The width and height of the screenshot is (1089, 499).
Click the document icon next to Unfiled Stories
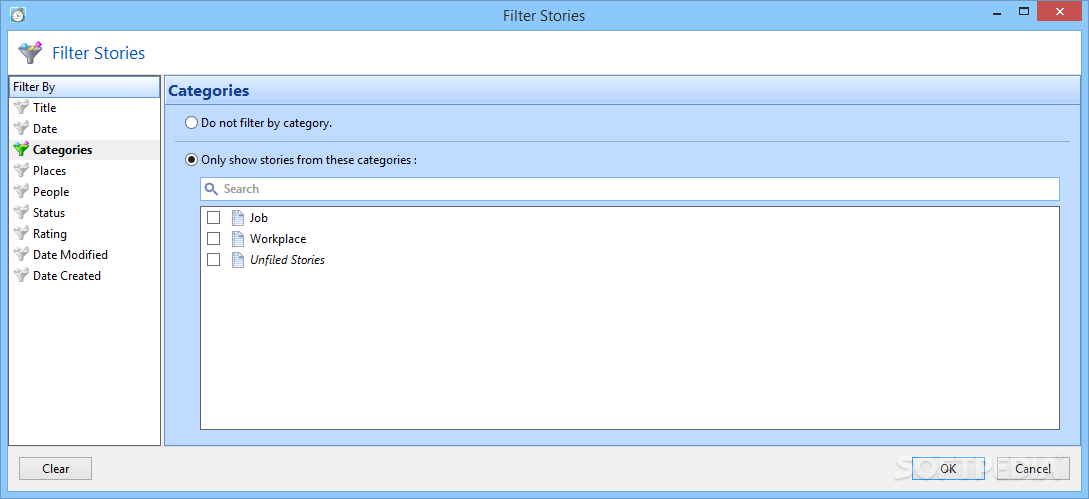click(x=238, y=260)
